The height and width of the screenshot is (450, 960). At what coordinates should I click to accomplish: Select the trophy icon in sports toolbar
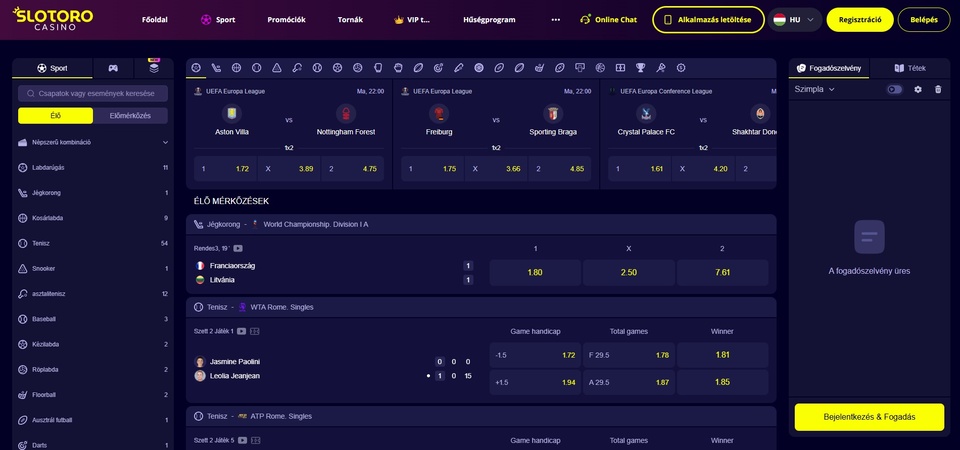pos(640,68)
